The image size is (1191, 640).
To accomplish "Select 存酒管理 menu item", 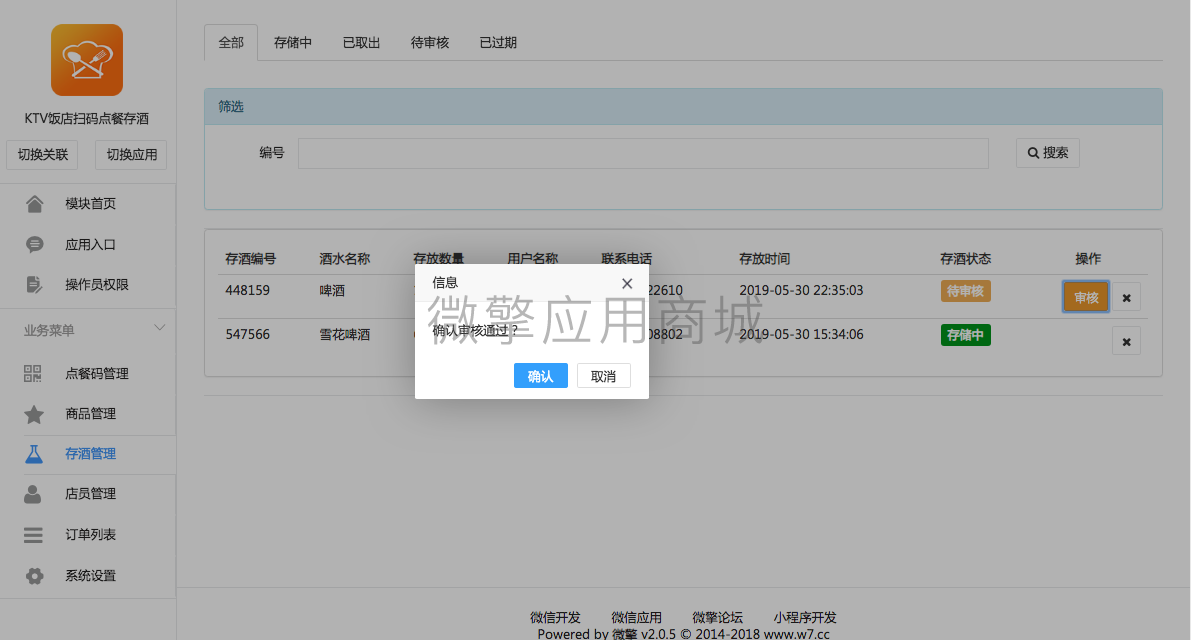I will (88, 454).
